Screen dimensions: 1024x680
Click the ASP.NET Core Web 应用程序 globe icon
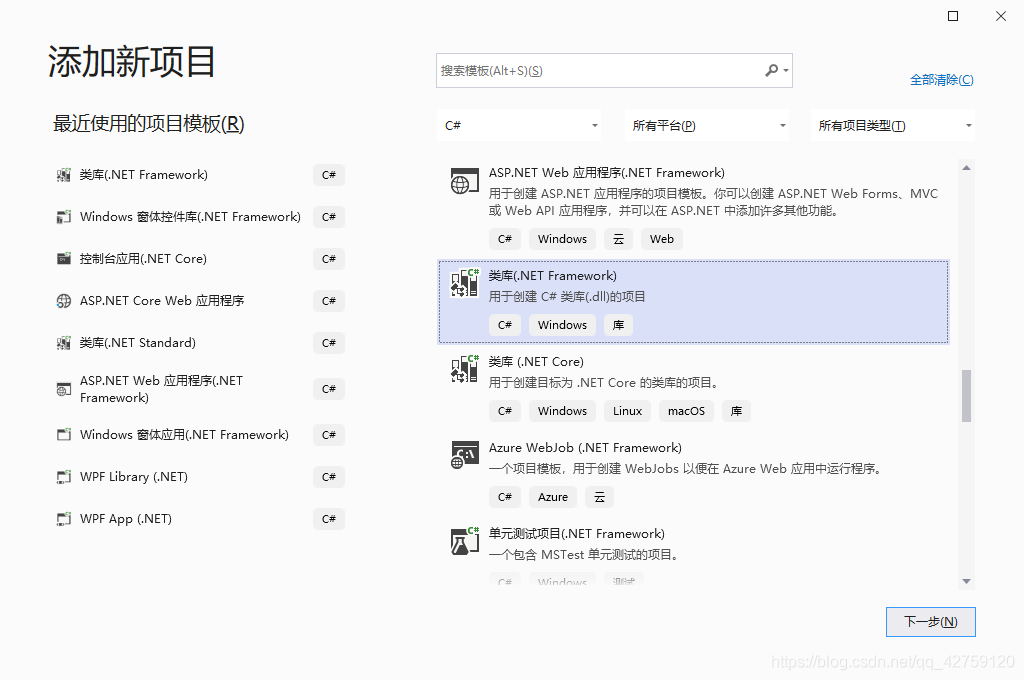tap(63, 301)
